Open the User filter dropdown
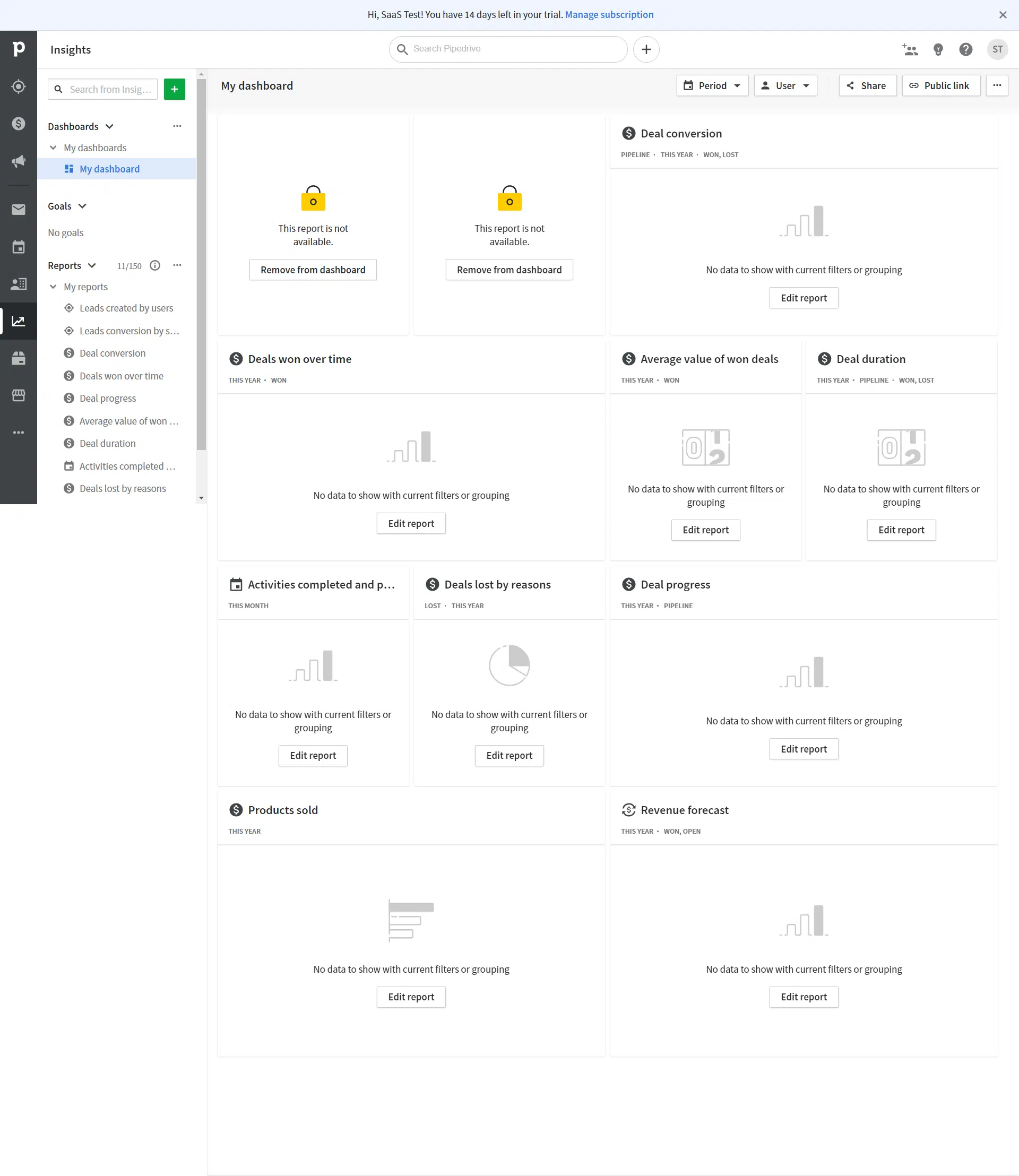 click(x=785, y=86)
